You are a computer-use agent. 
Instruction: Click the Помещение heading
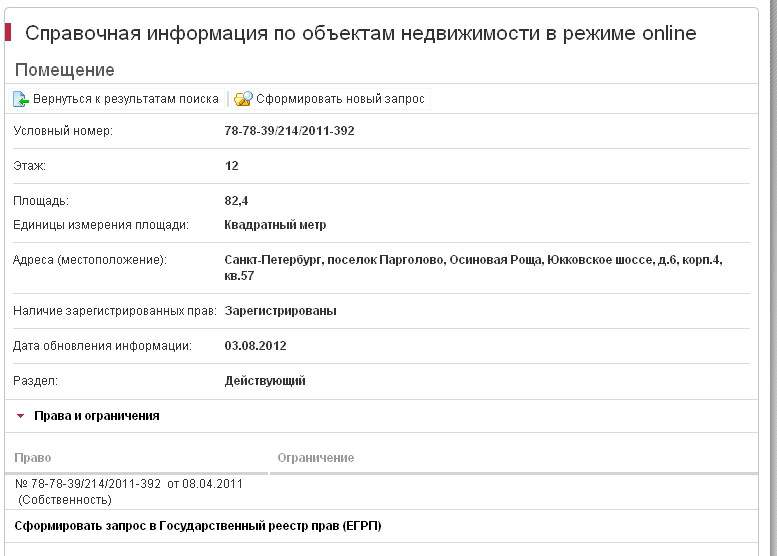coord(64,70)
